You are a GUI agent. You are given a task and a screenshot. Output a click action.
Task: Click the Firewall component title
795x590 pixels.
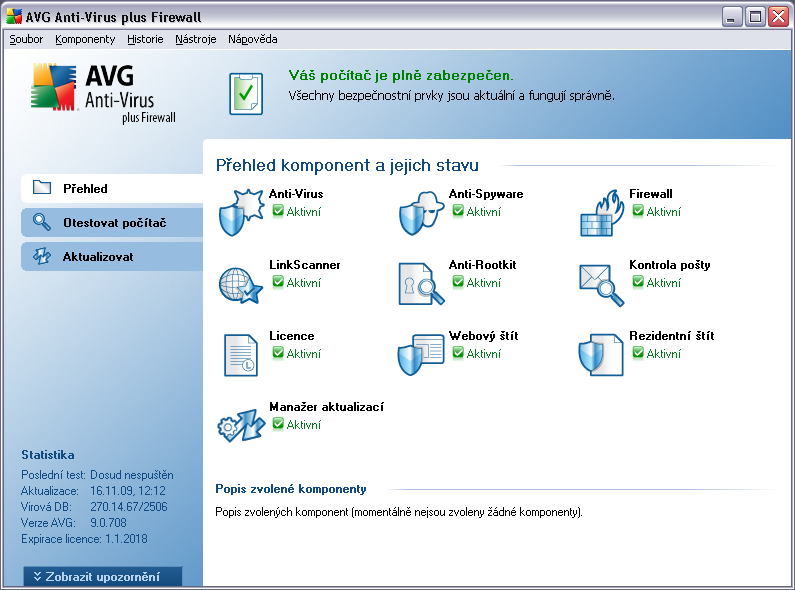coord(651,194)
